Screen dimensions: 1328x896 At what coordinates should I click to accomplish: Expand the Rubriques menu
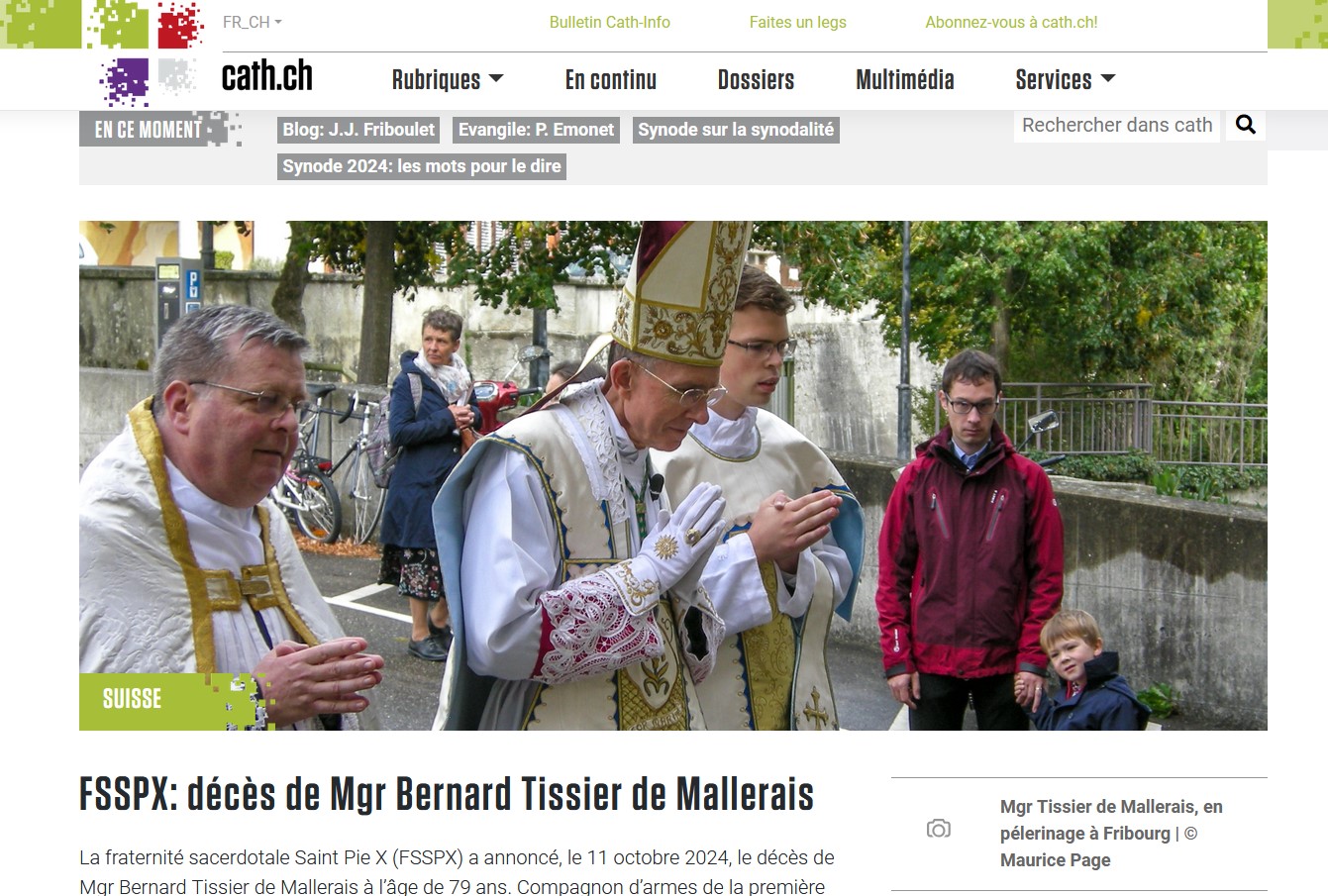point(448,80)
